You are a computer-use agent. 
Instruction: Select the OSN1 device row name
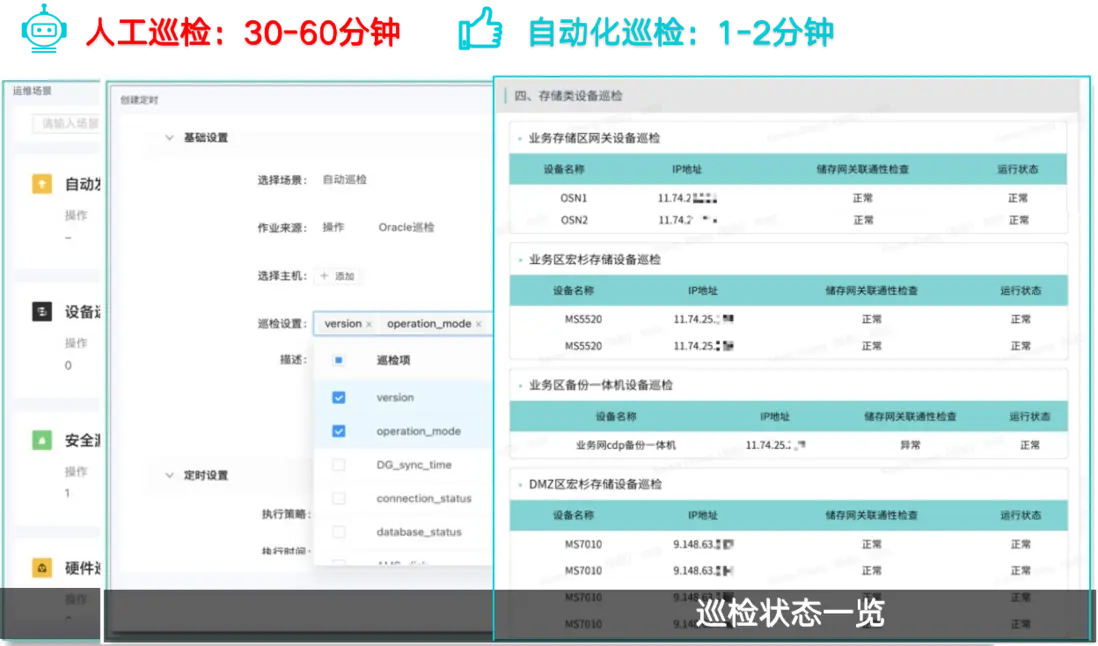coord(574,198)
